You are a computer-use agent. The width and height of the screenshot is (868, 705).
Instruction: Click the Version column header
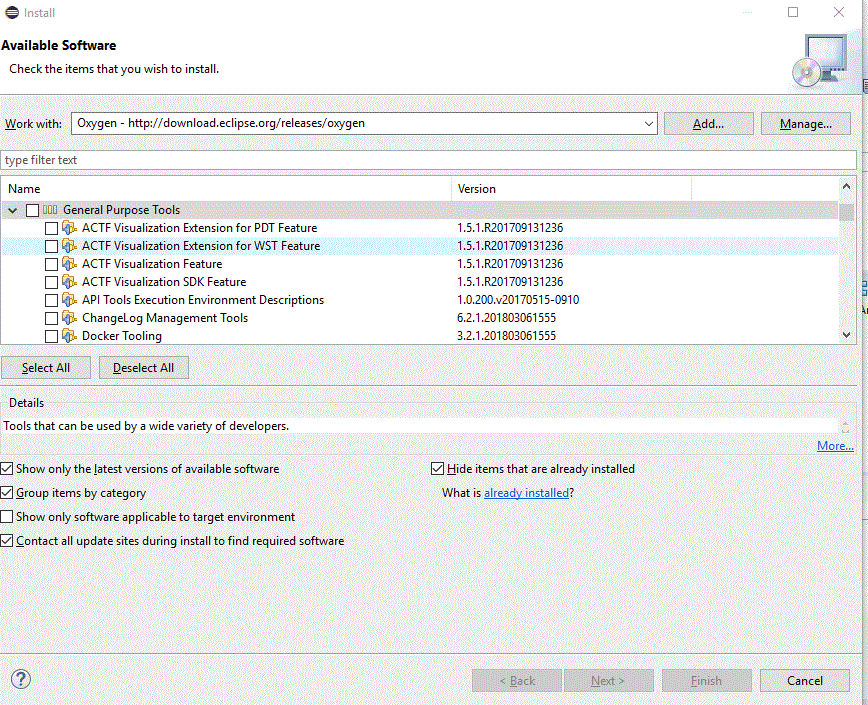571,189
